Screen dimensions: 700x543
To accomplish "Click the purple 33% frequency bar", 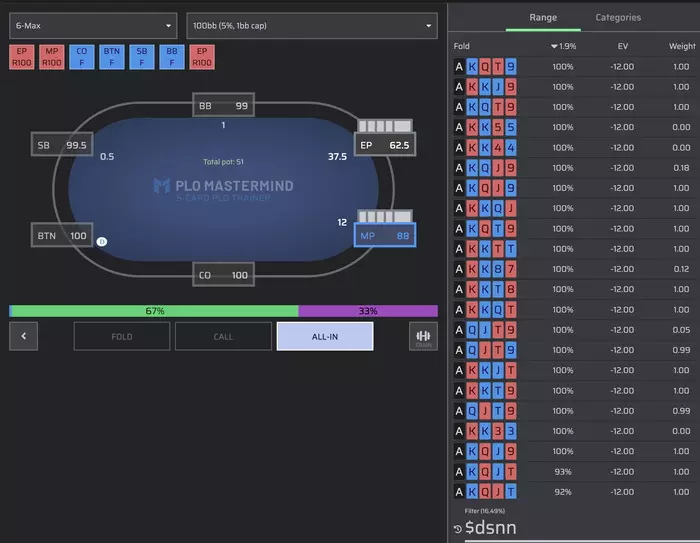I will point(368,311).
